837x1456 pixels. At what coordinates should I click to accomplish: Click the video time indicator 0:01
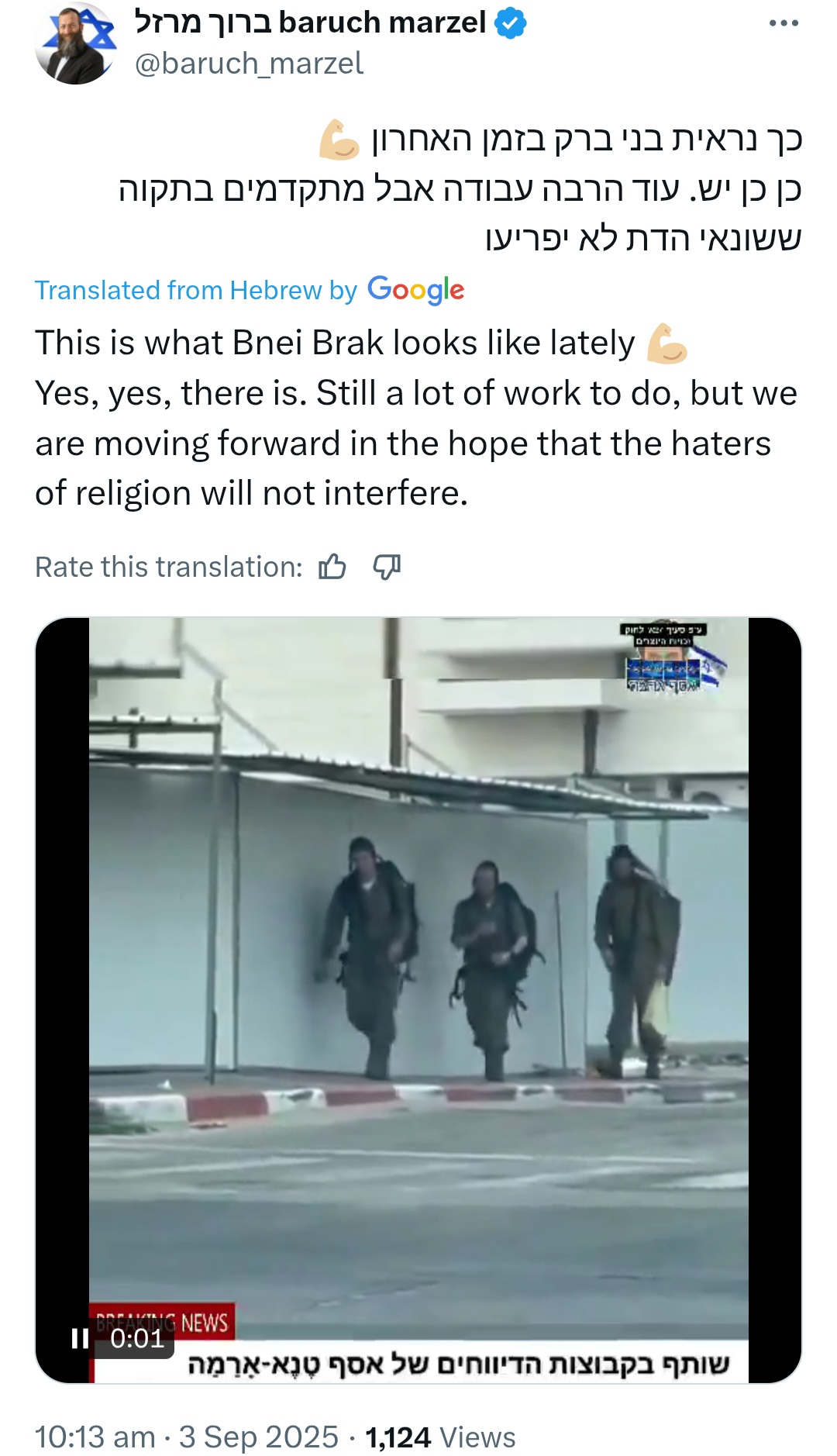(137, 1338)
